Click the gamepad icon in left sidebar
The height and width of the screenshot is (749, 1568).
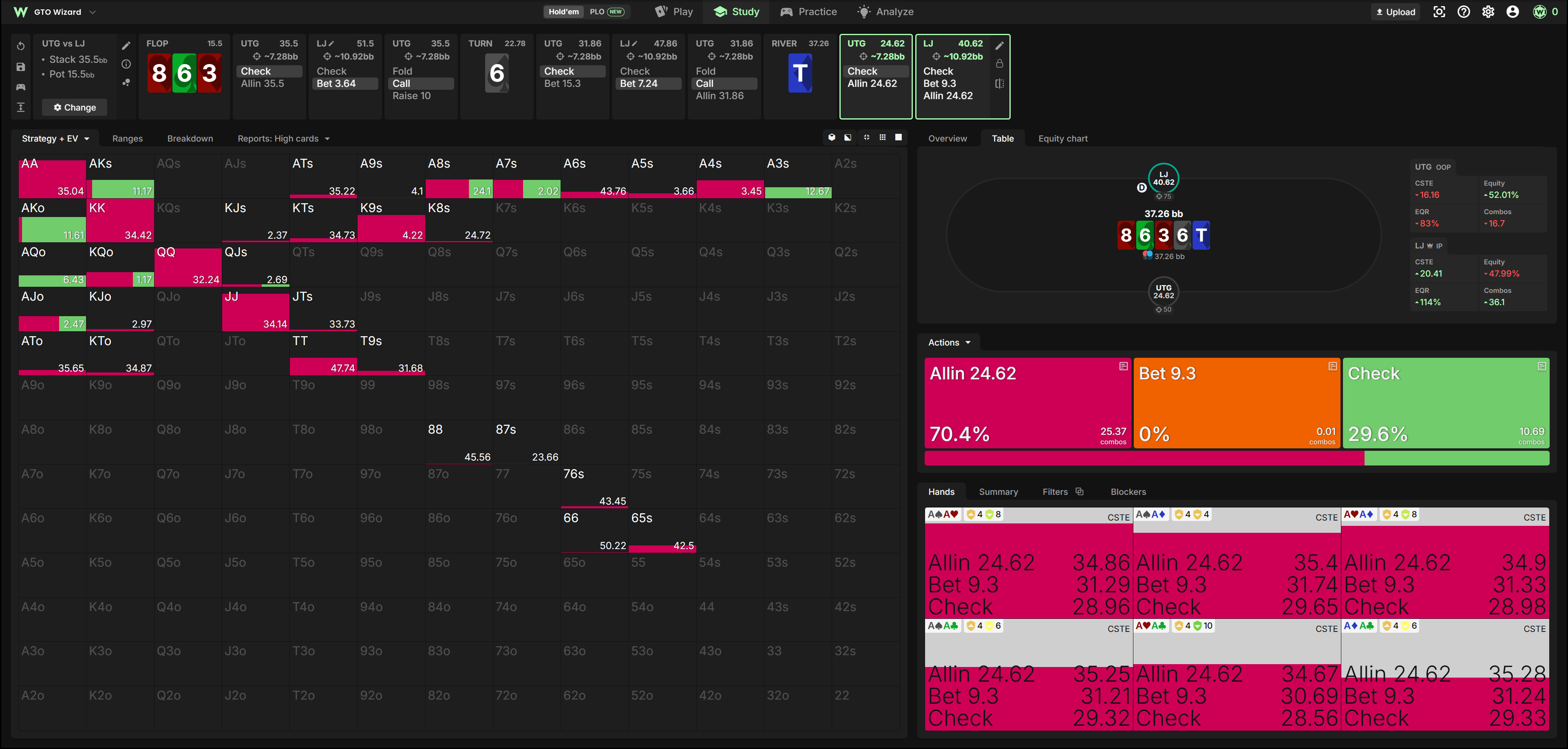click(x=21, y=87)
